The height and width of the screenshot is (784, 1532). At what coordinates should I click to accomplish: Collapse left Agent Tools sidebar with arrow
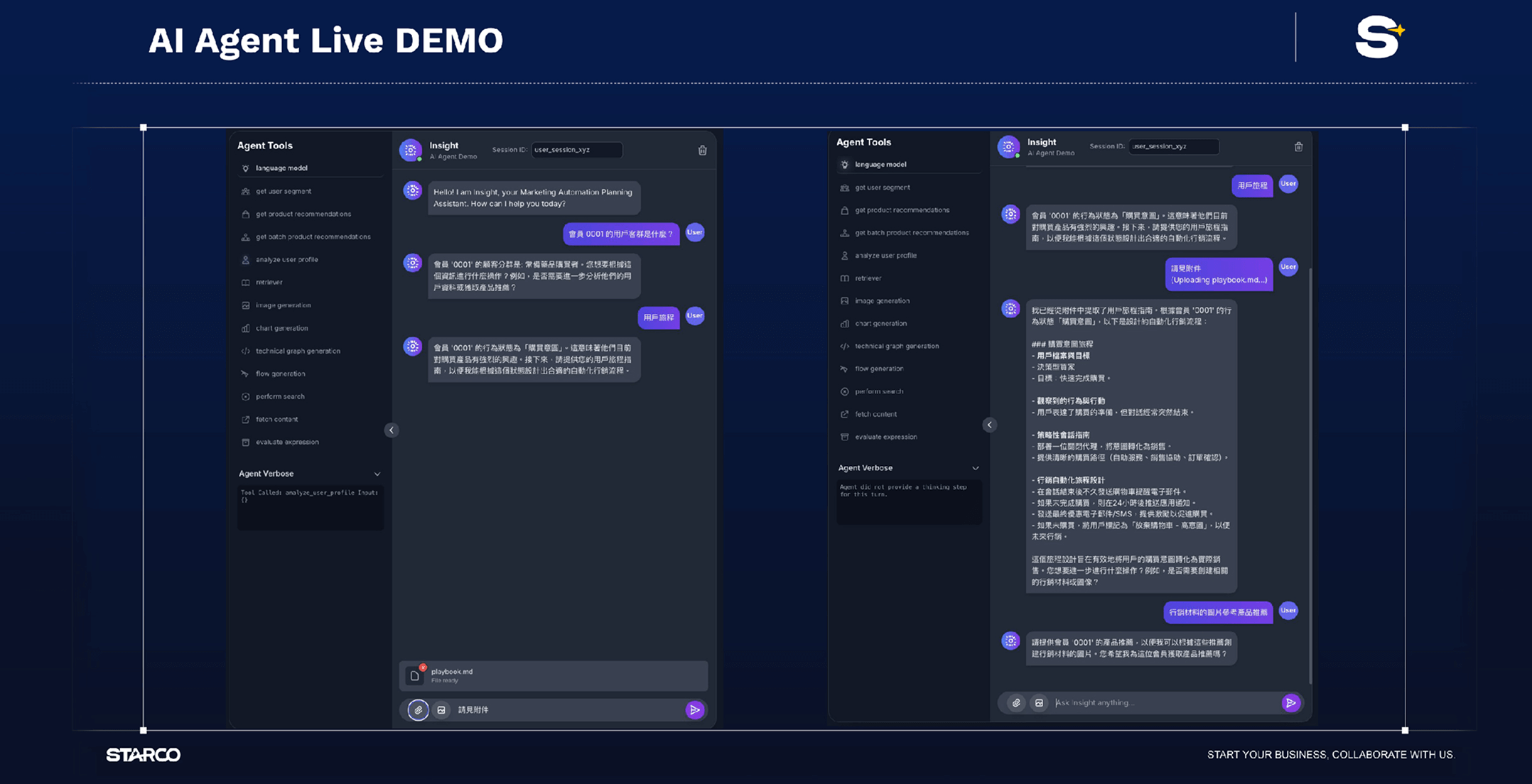tap(392, 430)
